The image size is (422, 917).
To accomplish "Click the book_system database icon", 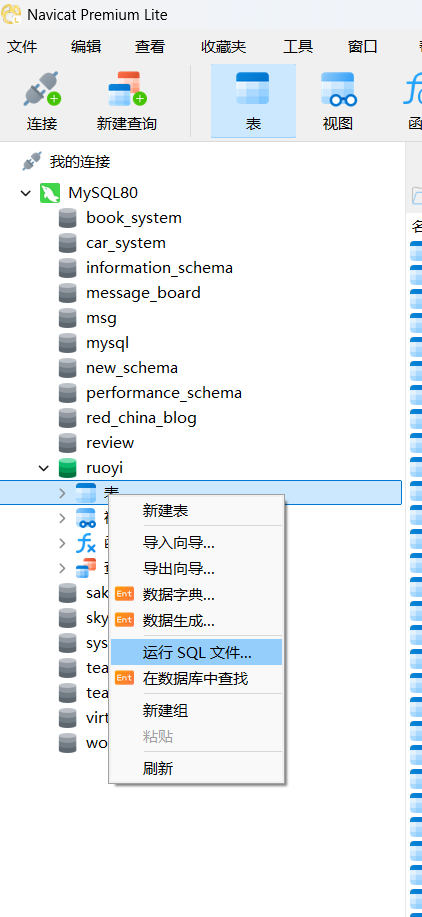I will point(68,218).
